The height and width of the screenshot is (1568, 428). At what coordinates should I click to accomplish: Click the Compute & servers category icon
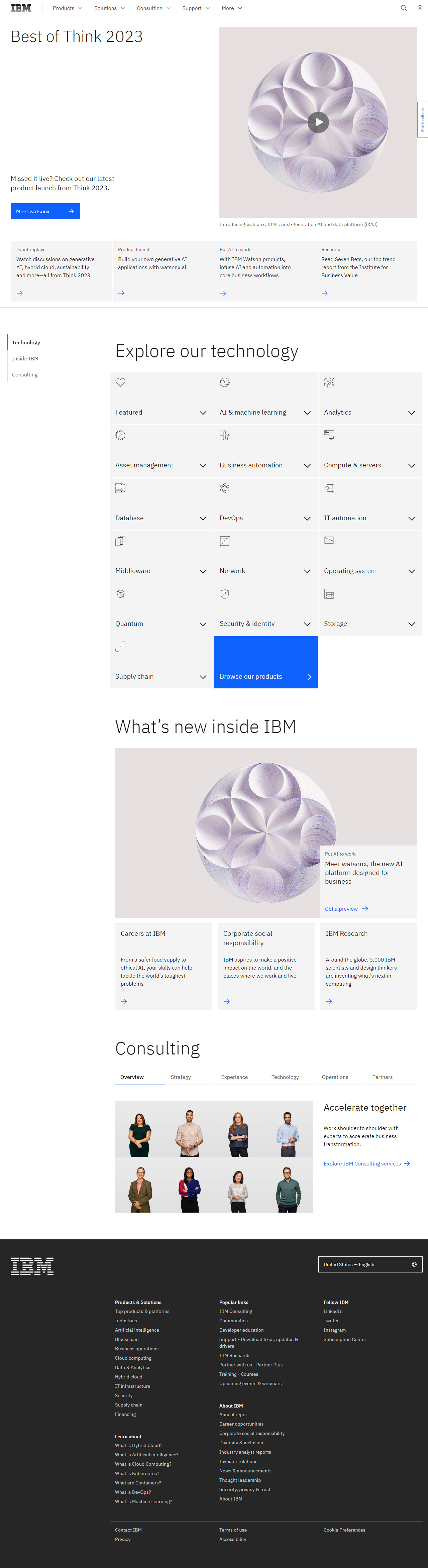[329, 435]
